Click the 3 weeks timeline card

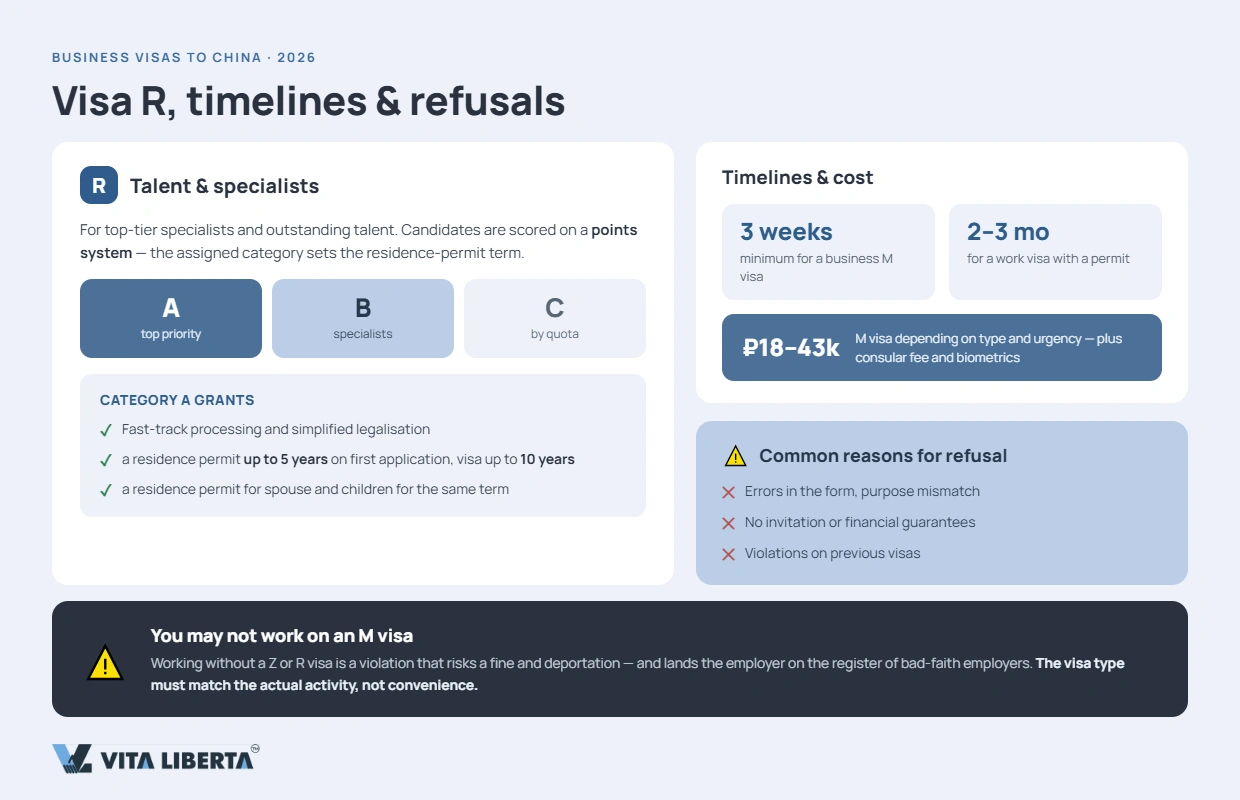tap(828, 252)
